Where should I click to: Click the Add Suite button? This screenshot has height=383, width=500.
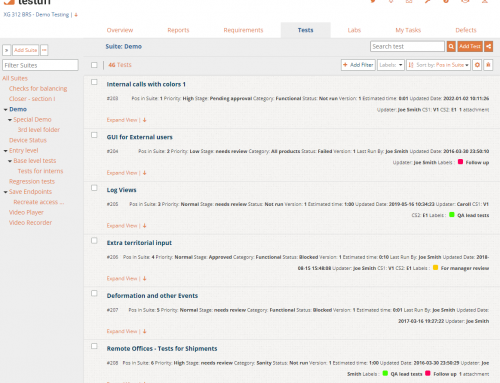[x=26, y=50]
